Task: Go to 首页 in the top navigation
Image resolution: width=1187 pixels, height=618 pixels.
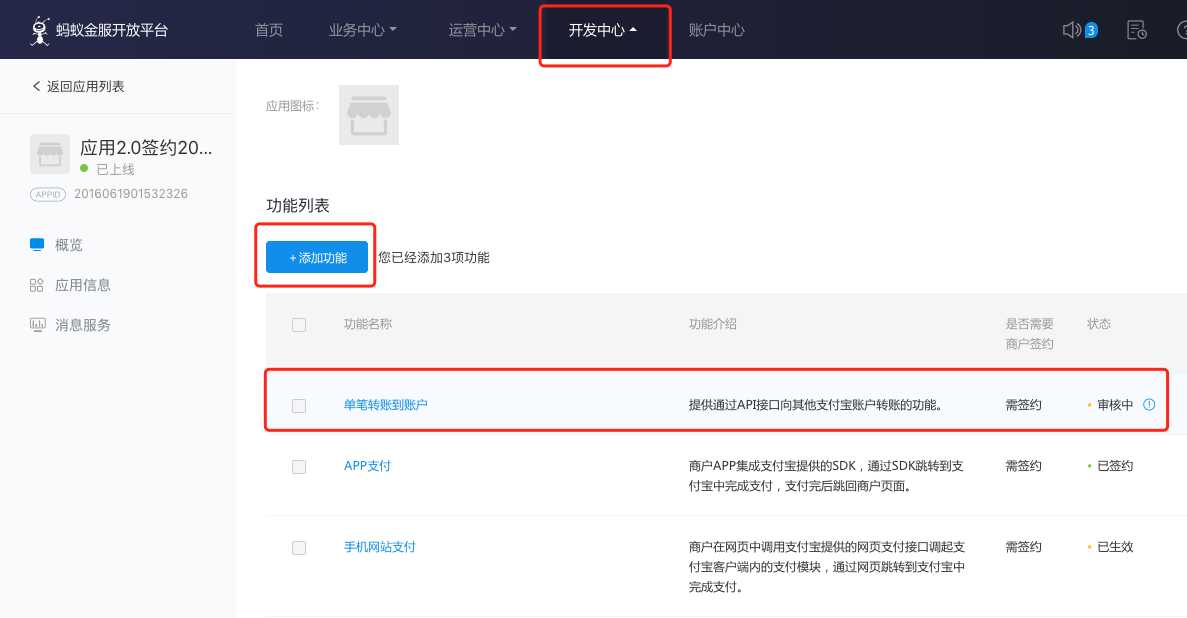Action: (269, 30)
